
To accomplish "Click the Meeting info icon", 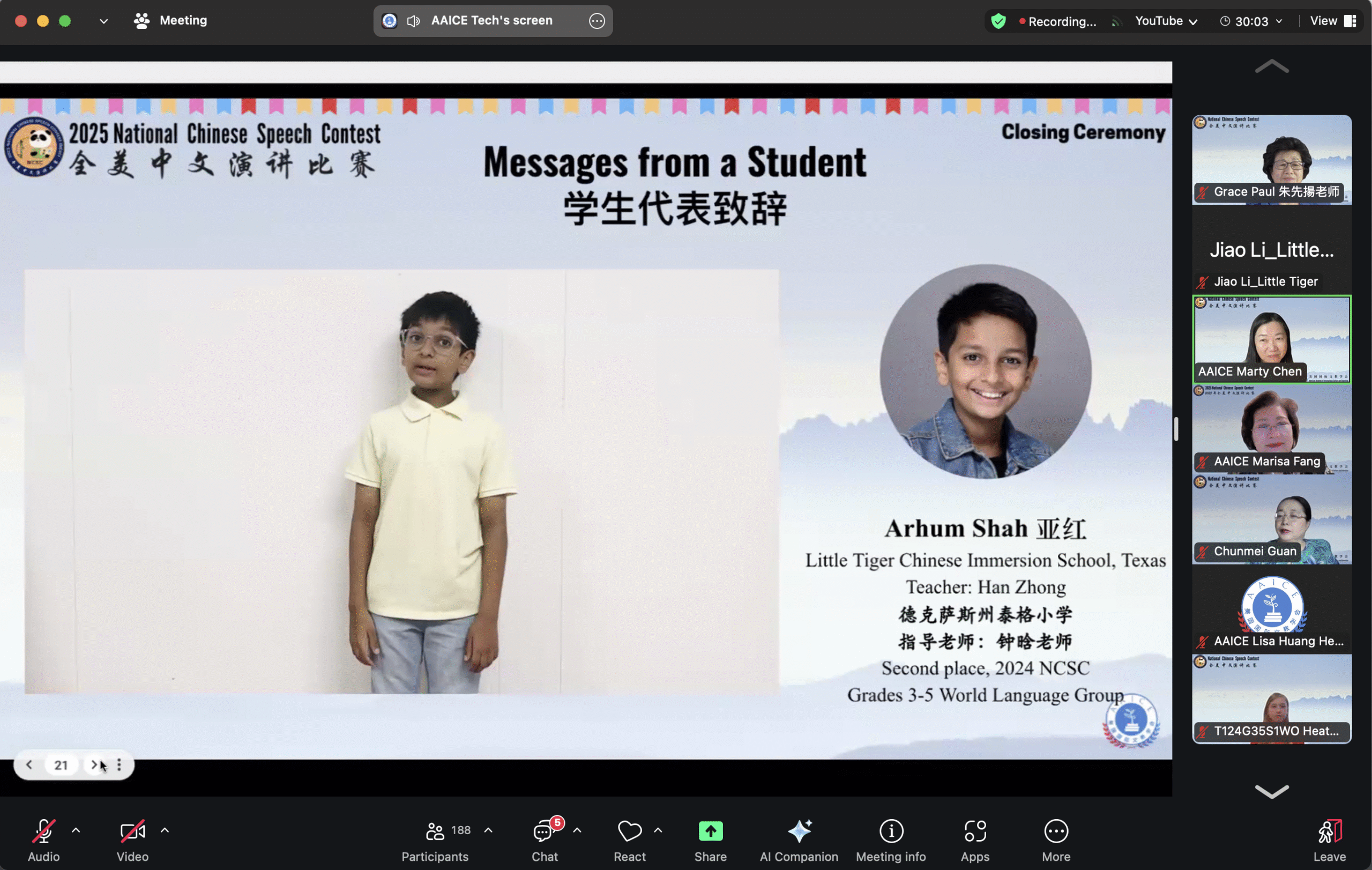I will pyautogui.click(x=891, y=832).
